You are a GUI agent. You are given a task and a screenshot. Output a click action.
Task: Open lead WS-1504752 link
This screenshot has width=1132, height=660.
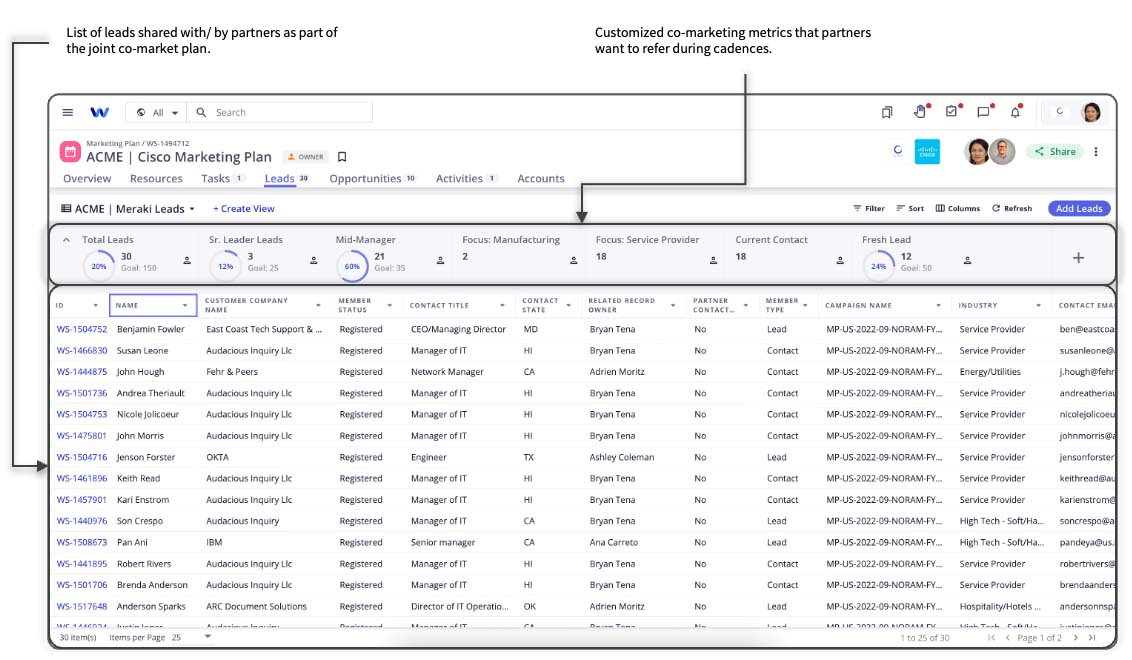pyautogui.click(x=82, y=329)
